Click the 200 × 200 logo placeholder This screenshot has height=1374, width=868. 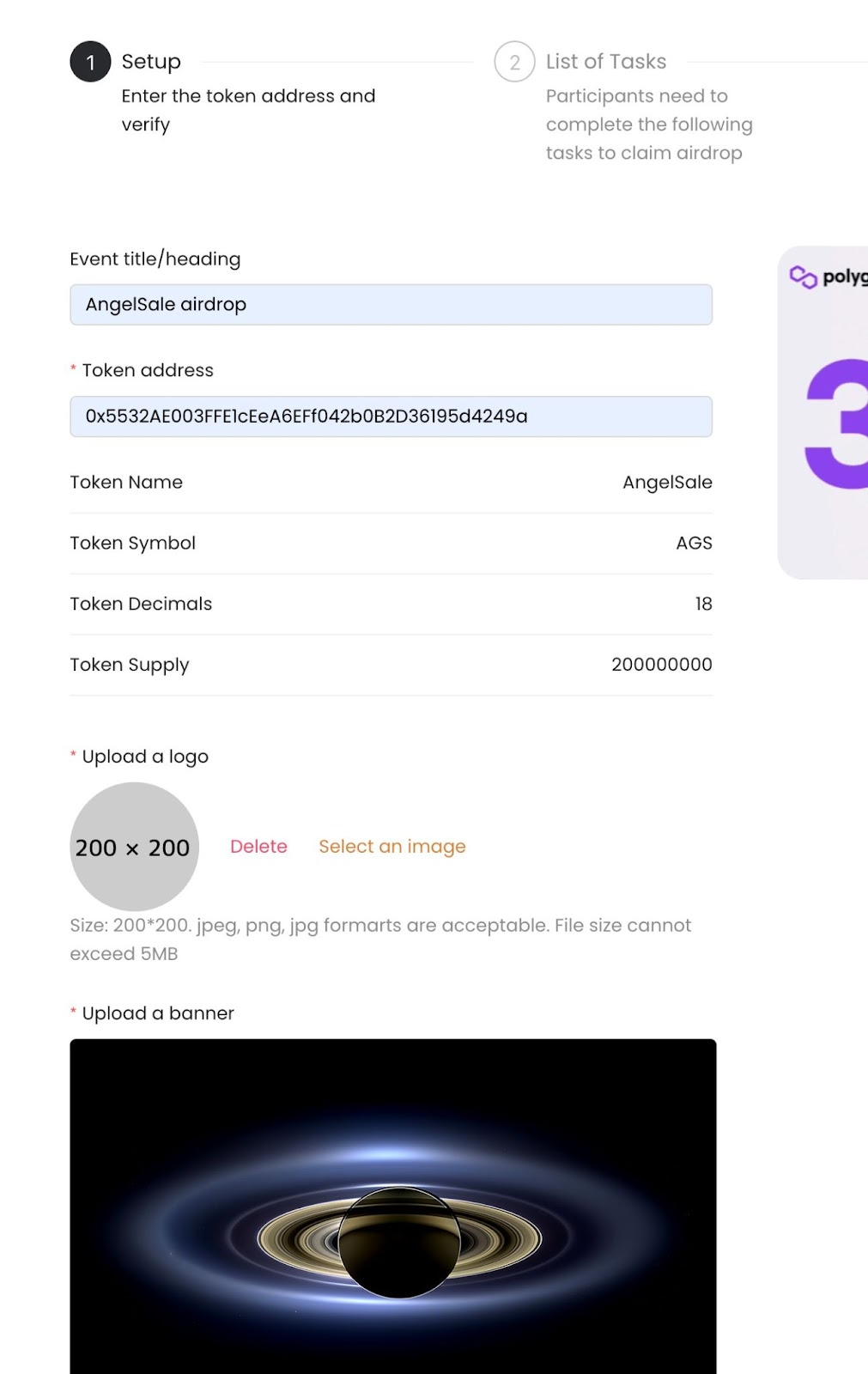(x=134, y=847)
